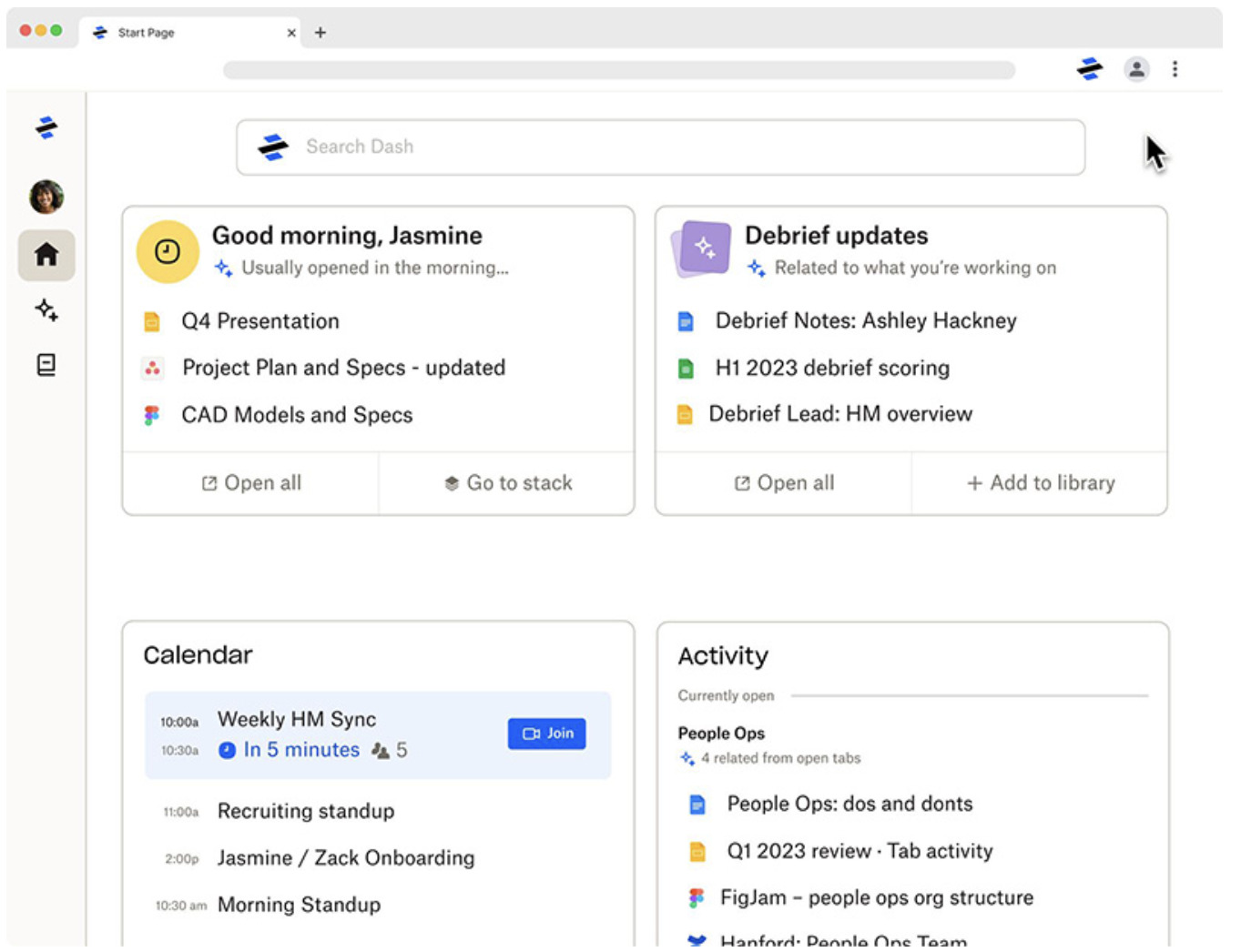Image resolution: width=1241 pixels, height=952 pixels.
Task: Select the Weekly HM Sync event
Action: (x=378, y=735)
